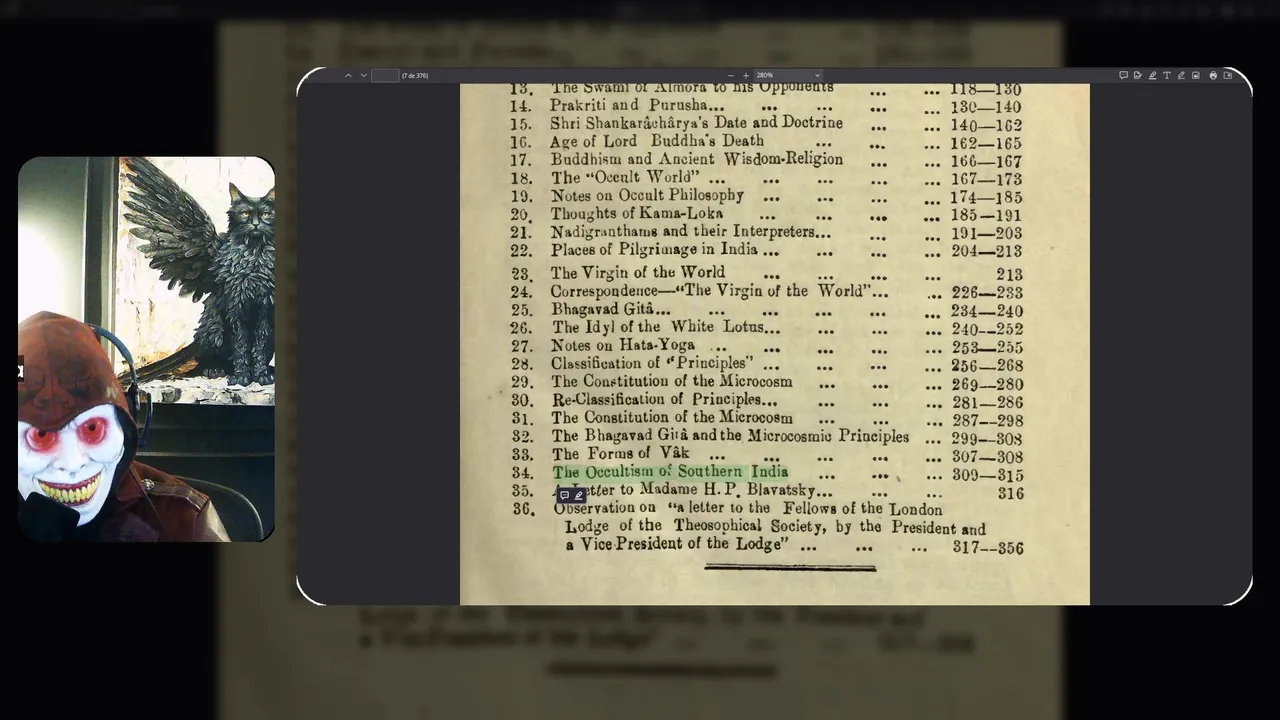Click "Nadigranthams and their Interpreters" entry

pos(683,231)
